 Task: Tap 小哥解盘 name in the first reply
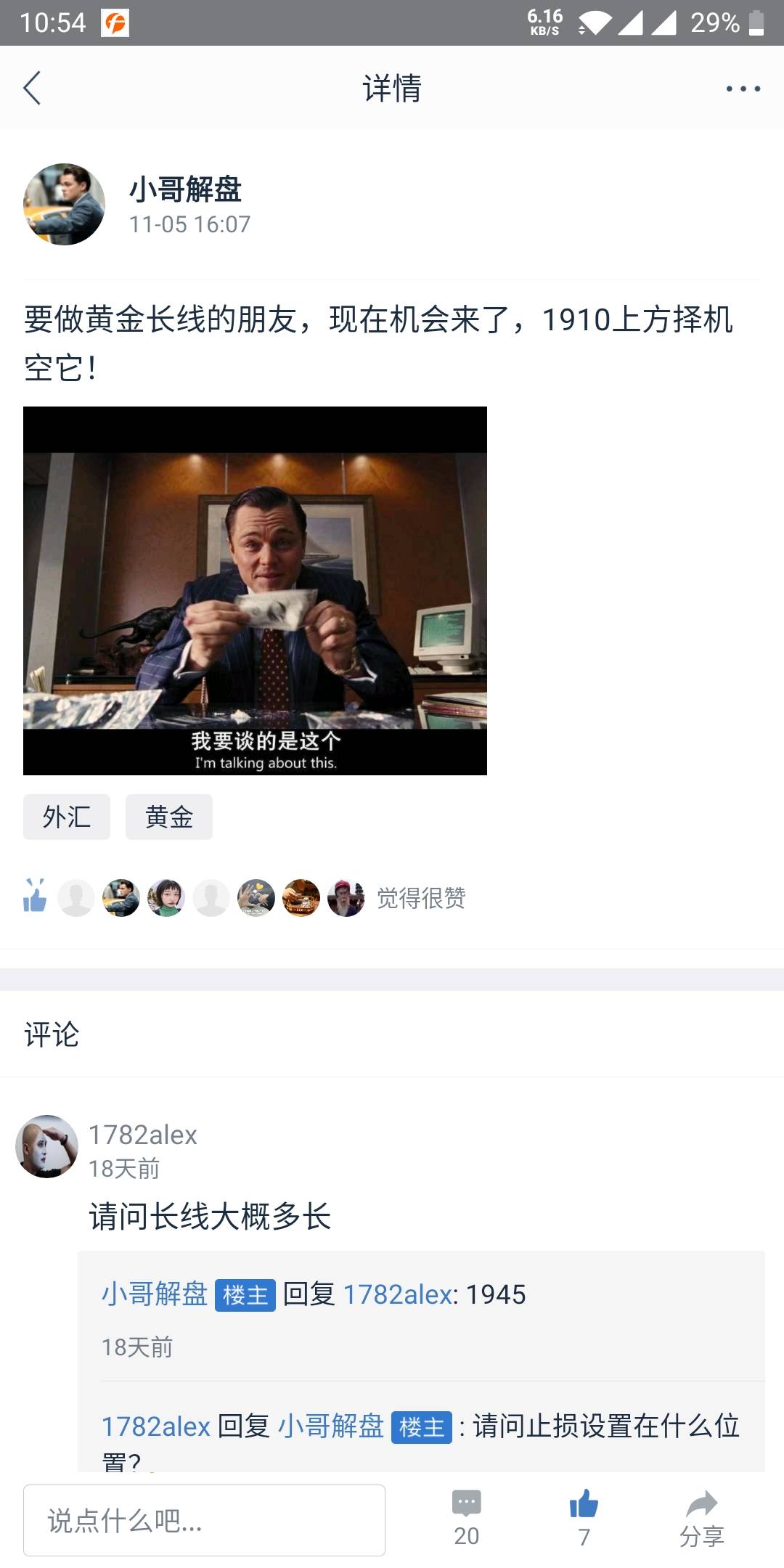click(155, 1294)
